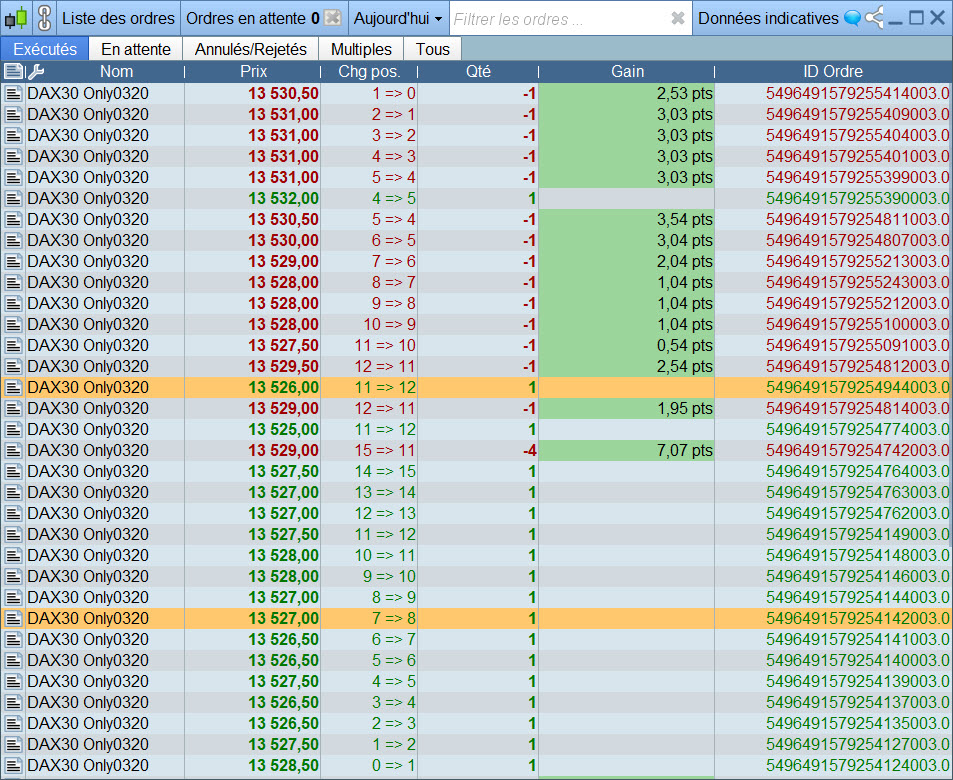Screen dimensions: 953x780
Task: Click the Liste des ordres button
Action: pos(118,18)
